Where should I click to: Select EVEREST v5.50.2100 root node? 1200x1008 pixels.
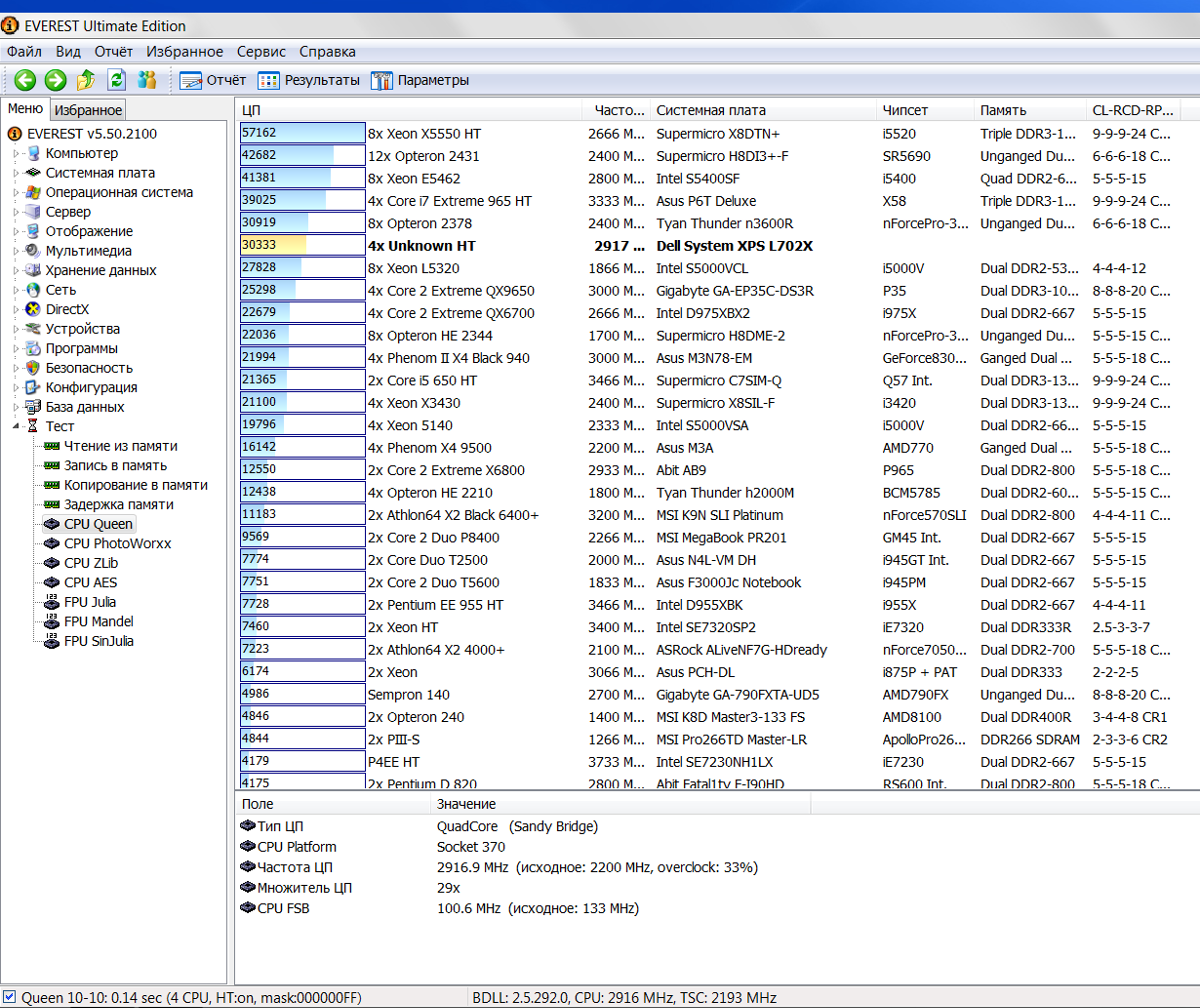[x=92, y=133]
